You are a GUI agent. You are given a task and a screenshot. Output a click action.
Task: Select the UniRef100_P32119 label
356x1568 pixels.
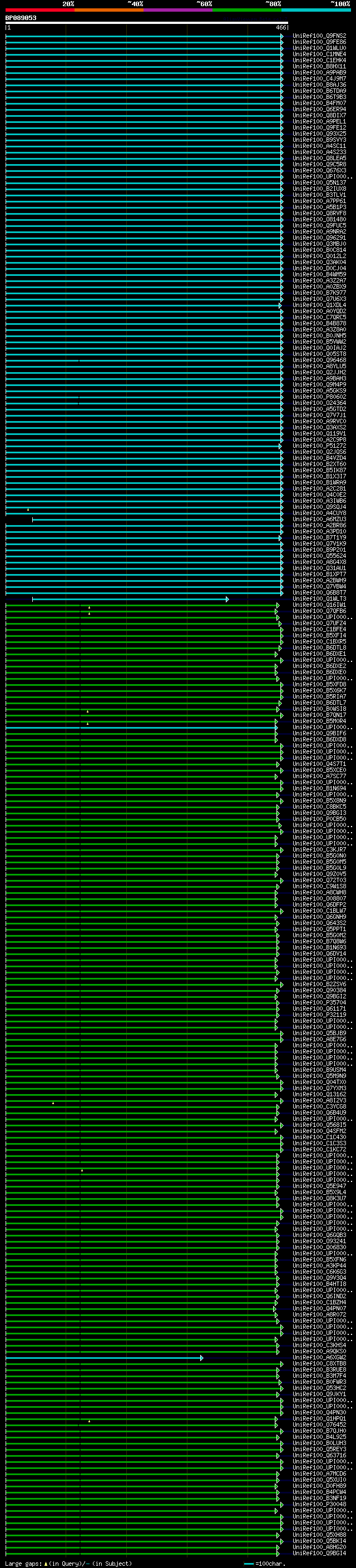click(x=319, y=1015)
